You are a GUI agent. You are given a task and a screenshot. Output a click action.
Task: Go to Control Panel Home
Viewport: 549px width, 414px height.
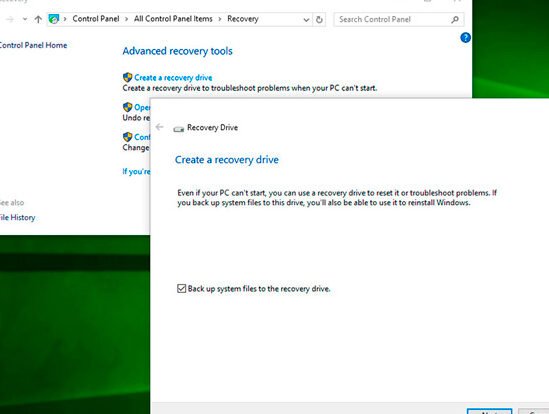33,45
